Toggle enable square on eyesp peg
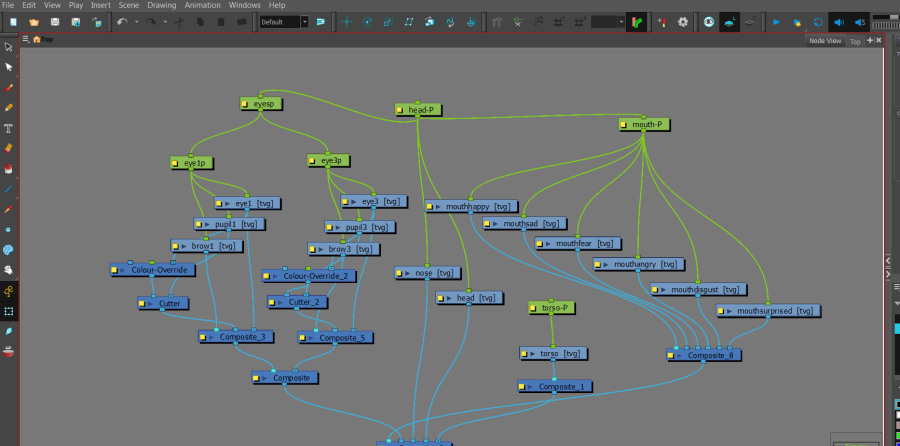900x446 pixels. [245, 104]
